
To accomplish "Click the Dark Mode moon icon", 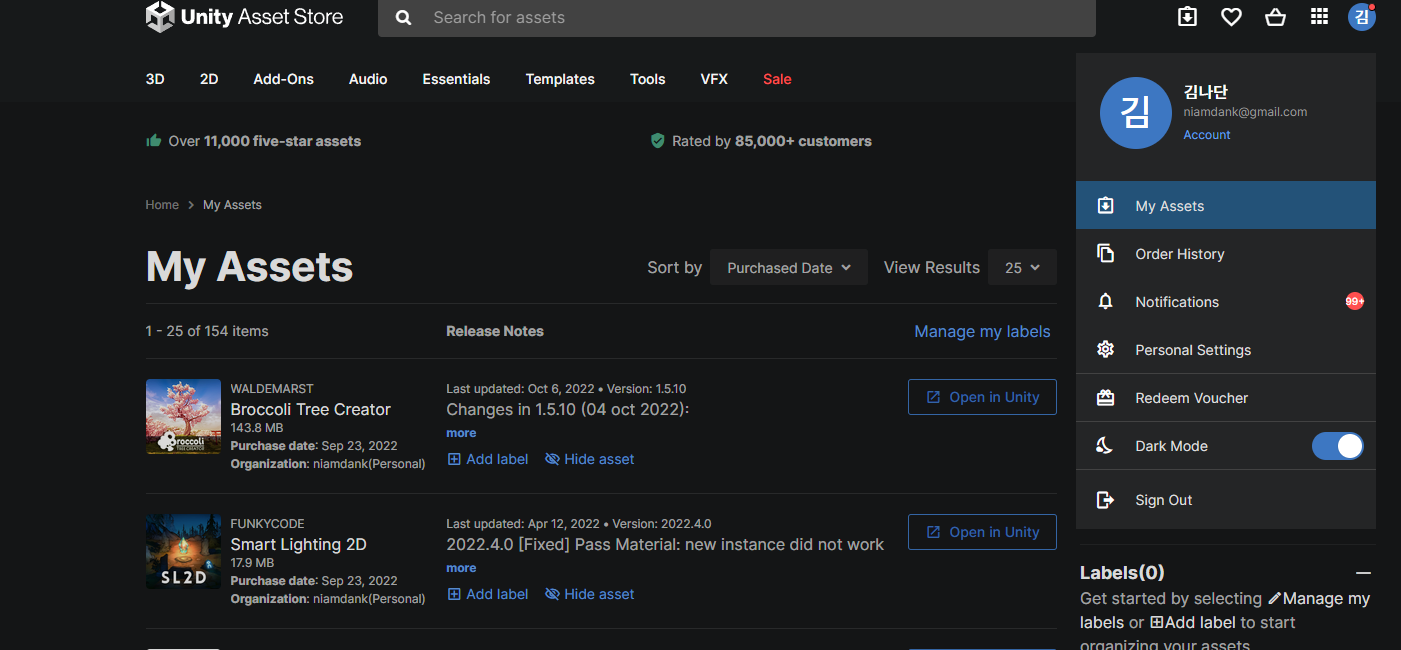I will tap(1105, 446).
